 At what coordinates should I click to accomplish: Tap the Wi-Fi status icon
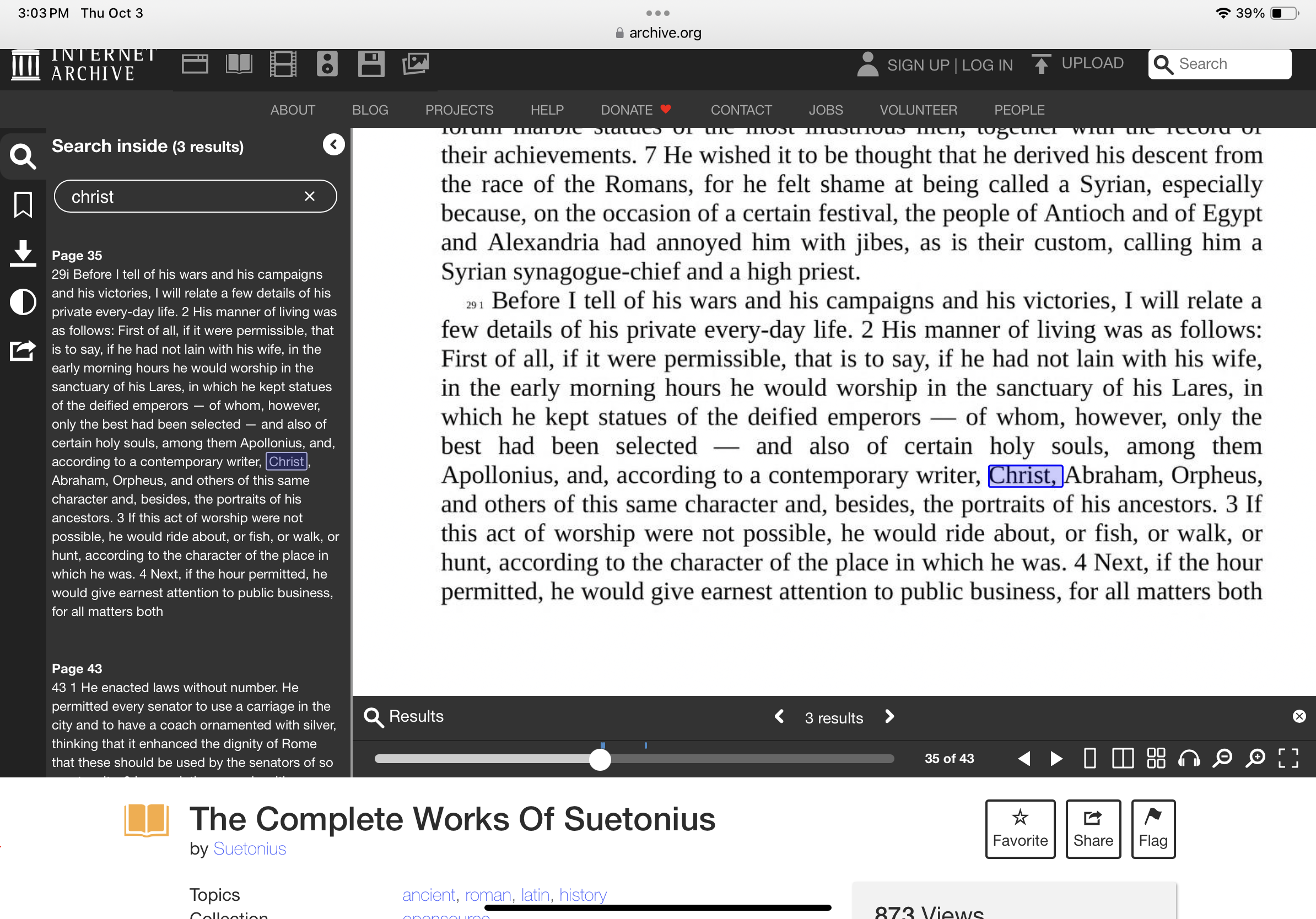pos(1222,13)
